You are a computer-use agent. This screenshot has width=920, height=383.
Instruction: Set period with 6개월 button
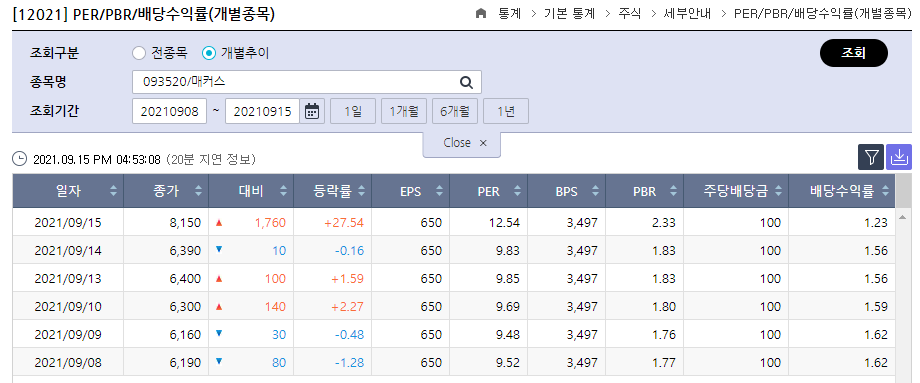click(x=455, y=111)
